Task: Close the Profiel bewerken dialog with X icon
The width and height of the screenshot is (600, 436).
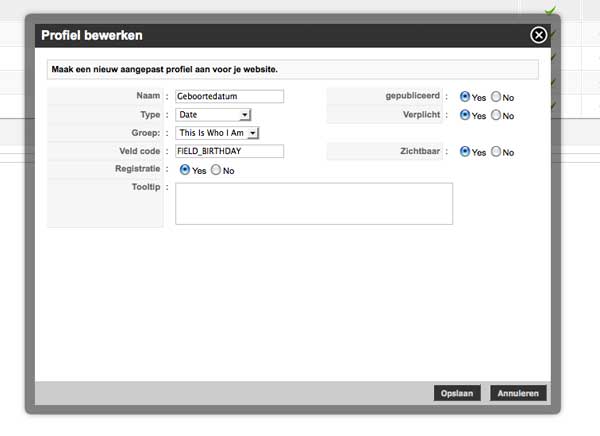Action: point(538,35)
